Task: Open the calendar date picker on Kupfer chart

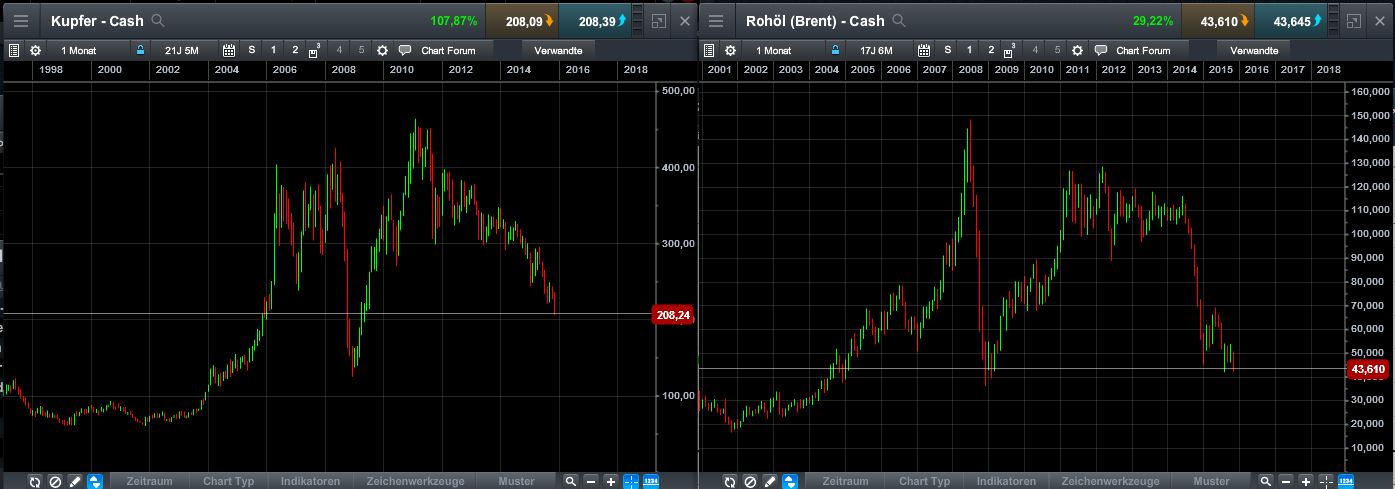Action: [x=229, y=50]
